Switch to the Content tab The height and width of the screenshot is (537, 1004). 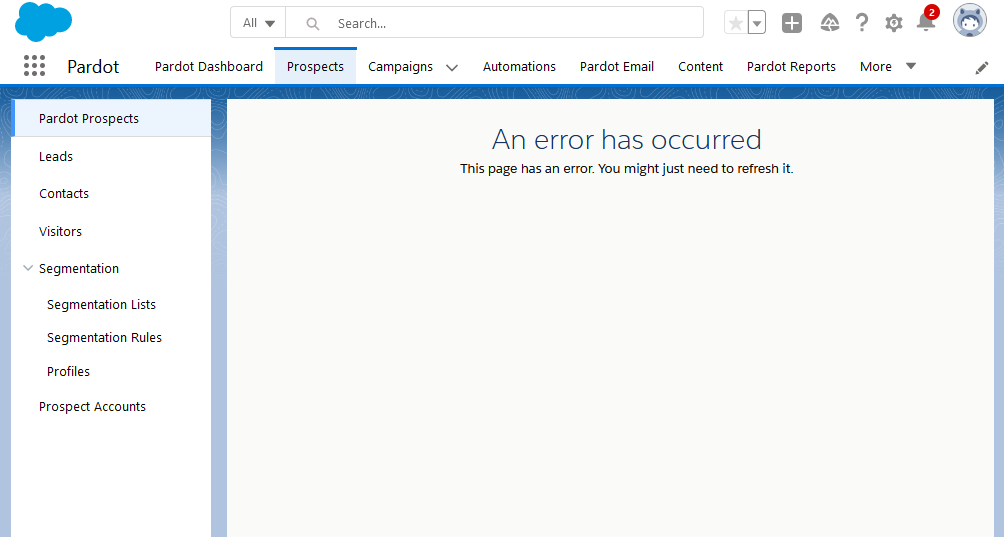(x=700, y=67)
